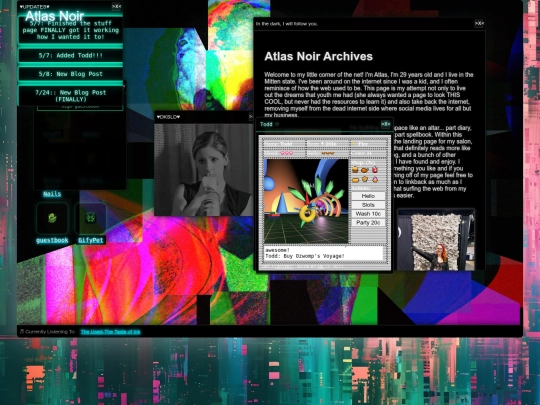The image size is (540, 405).
Task: Click the 'In the dark, I will follow you.' title
Action: pyautogui.click(x=287, y=24)
